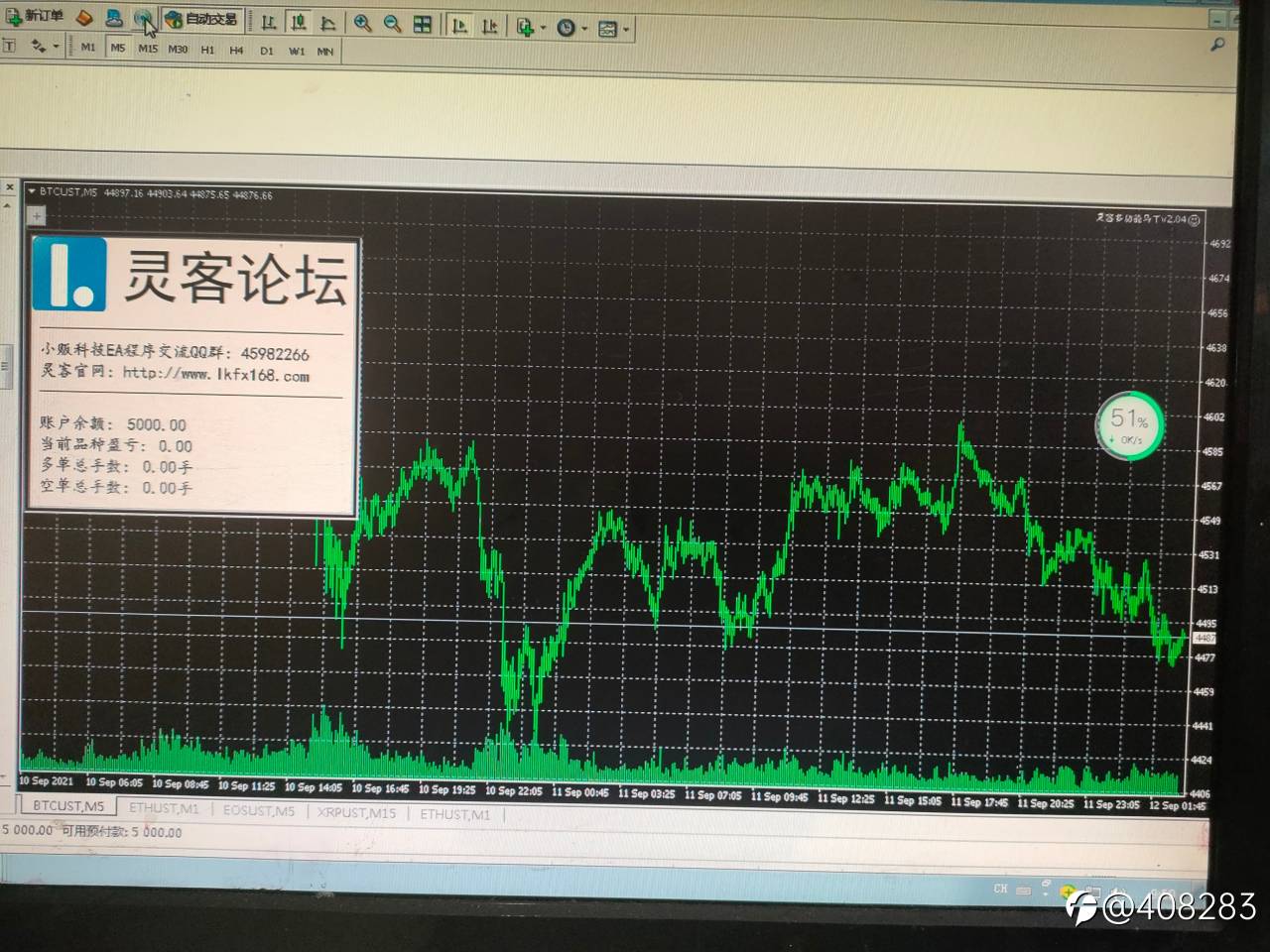Switch timeframe to M5
Image resolution: width=1270 pixels, height=952 pixels.
[118, 48]
